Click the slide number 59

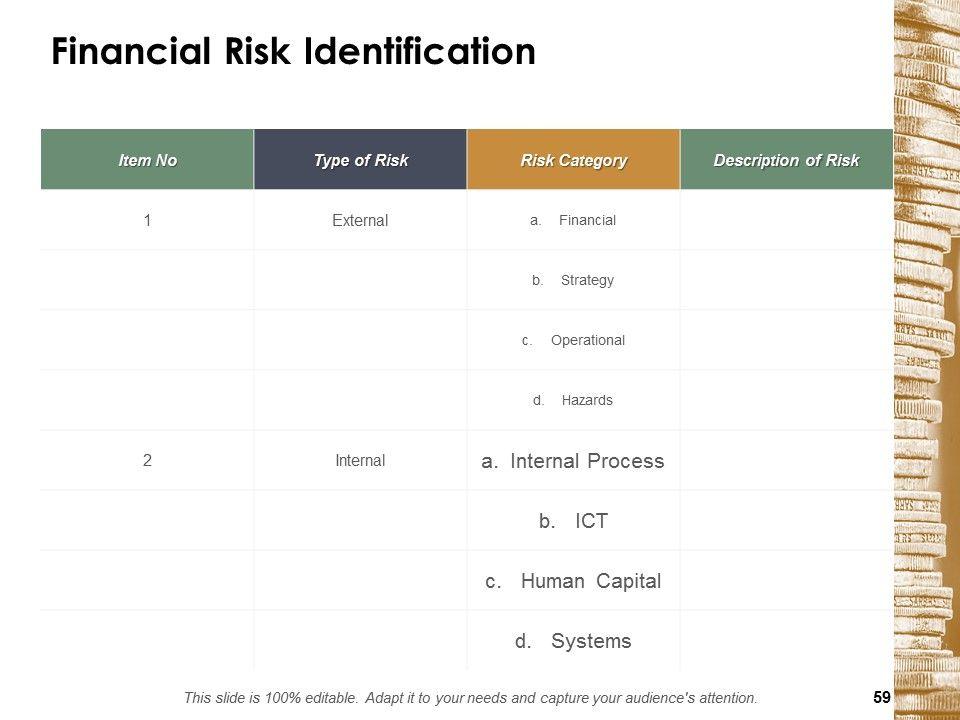(881, 697)
